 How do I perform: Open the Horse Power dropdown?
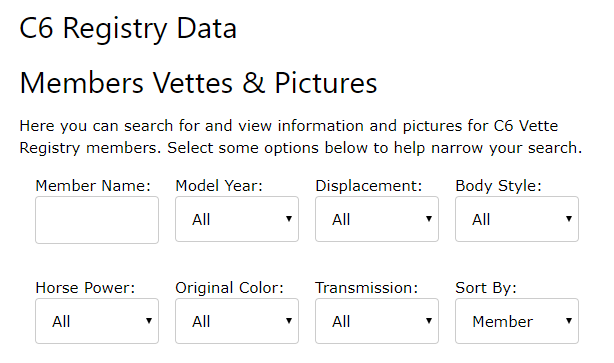point(97,321)
